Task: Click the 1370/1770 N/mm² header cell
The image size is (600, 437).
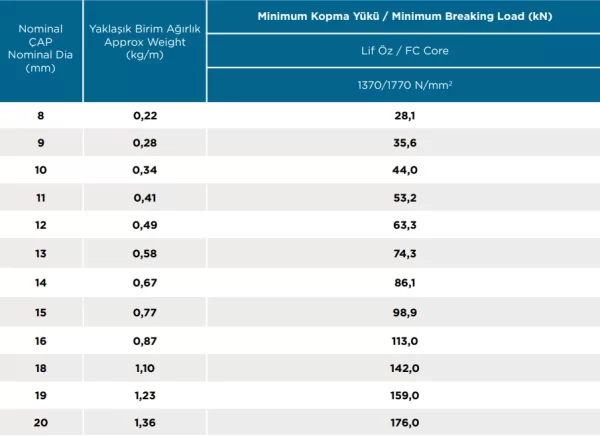Action: coord(405,85)
